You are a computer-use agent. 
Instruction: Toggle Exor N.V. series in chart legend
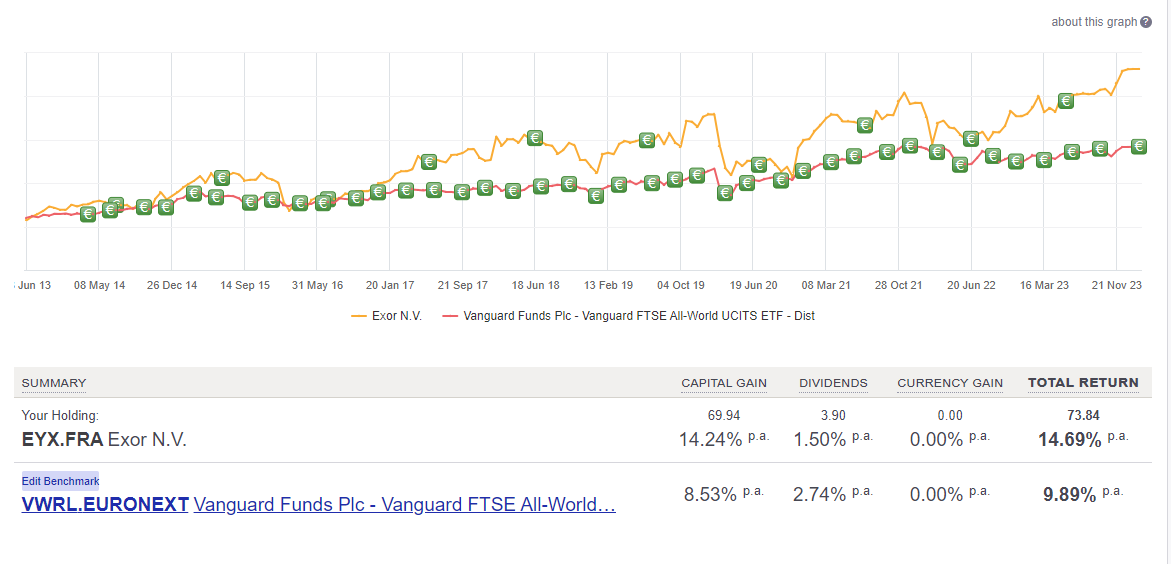387,316
